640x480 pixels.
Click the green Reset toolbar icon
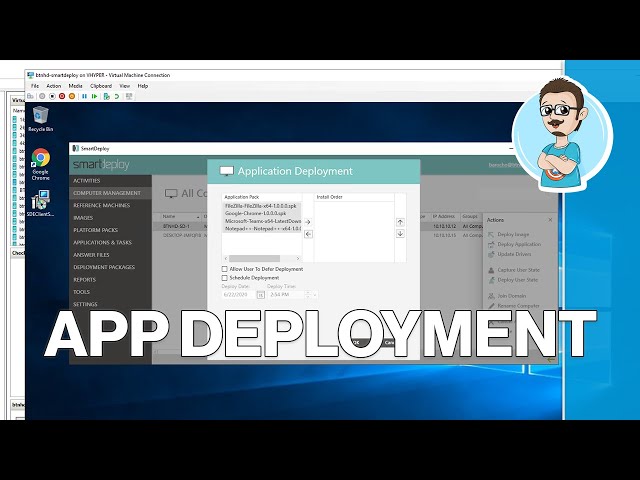pos(94,96)
